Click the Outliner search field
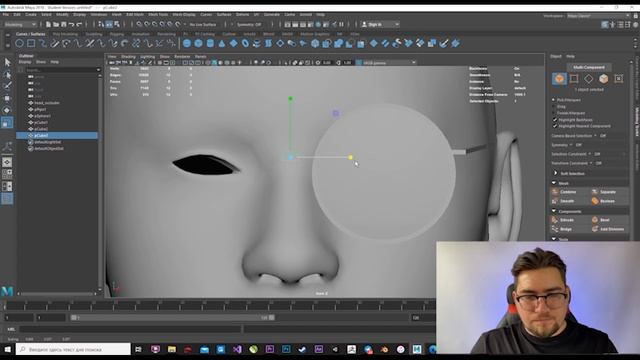640x360 pixels. tap(62, 70)
